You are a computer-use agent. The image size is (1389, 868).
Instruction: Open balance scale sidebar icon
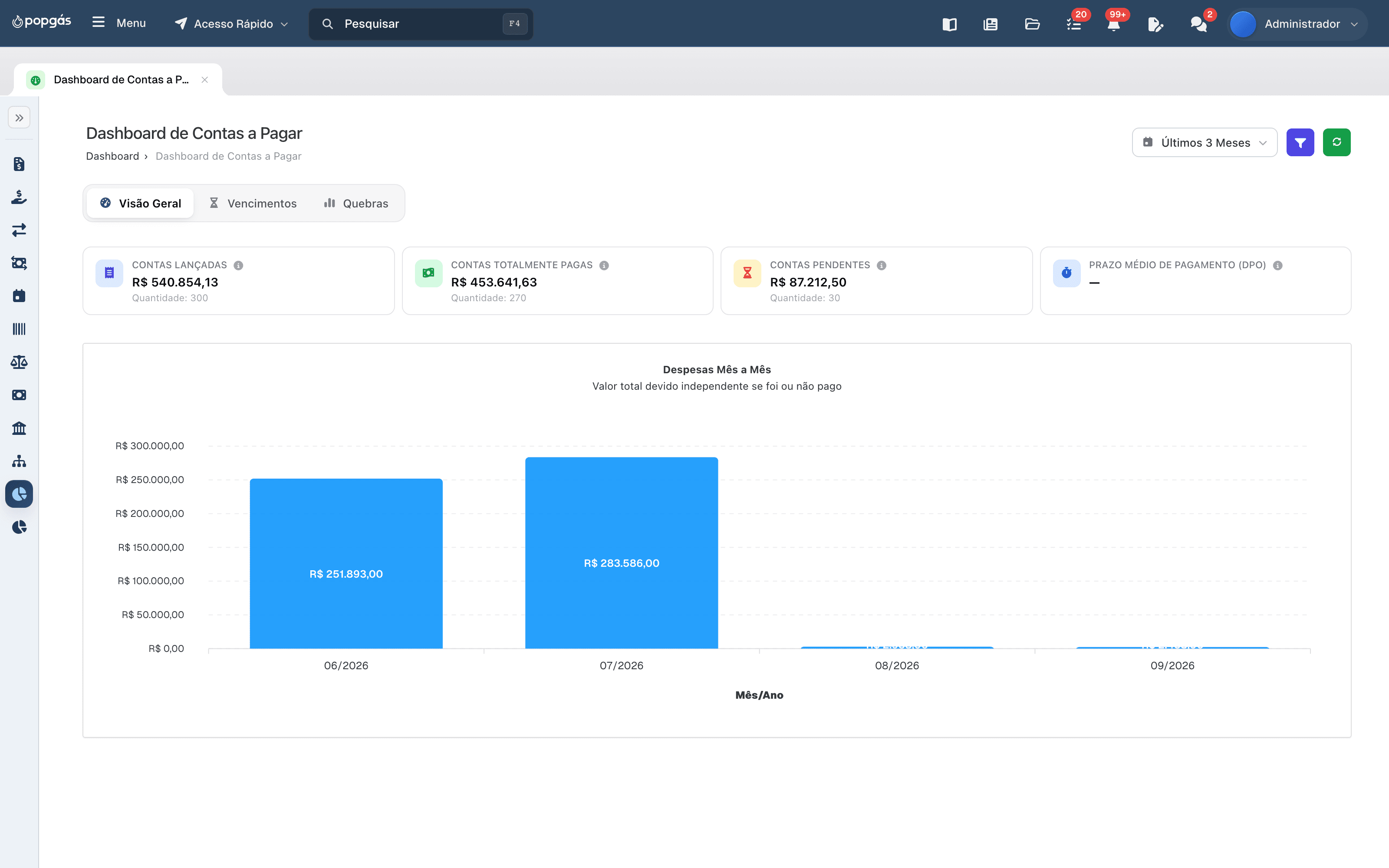tap(19, 362)
